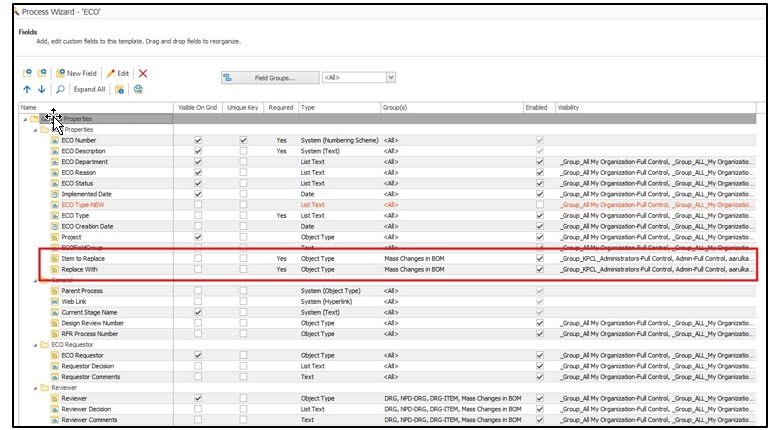Image resolution: width=777 pixels, height=430 pixels.
Task: Click the Expand All button
Action: coord(88,89)
